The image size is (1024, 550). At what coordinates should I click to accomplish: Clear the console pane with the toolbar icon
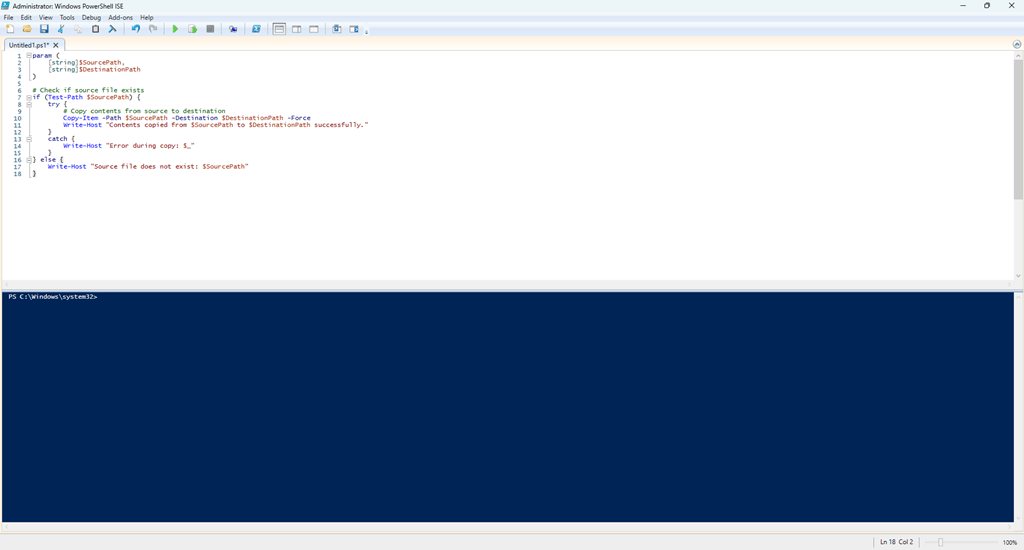pyautogui.click(x=112, y=29)
